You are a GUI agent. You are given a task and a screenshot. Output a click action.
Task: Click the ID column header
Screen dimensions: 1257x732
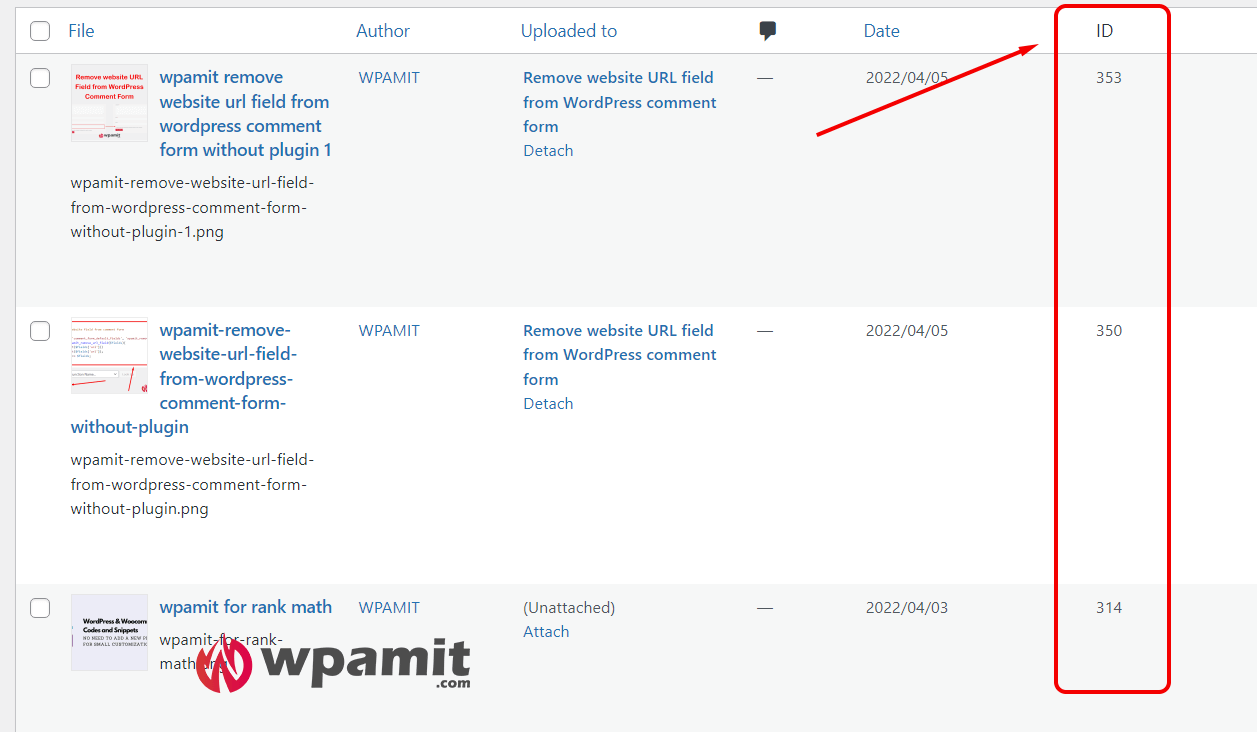coord(1104,31)
